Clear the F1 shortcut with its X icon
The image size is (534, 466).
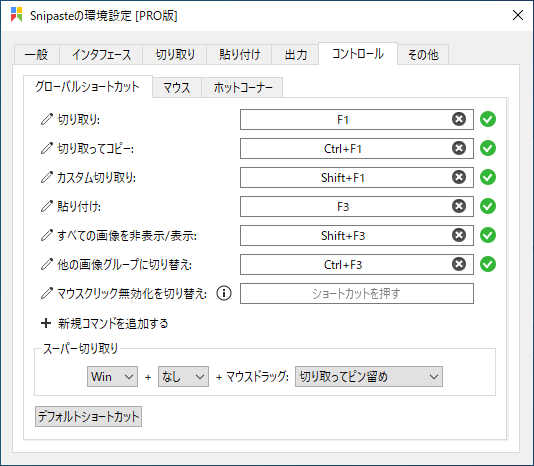(459, 119)
